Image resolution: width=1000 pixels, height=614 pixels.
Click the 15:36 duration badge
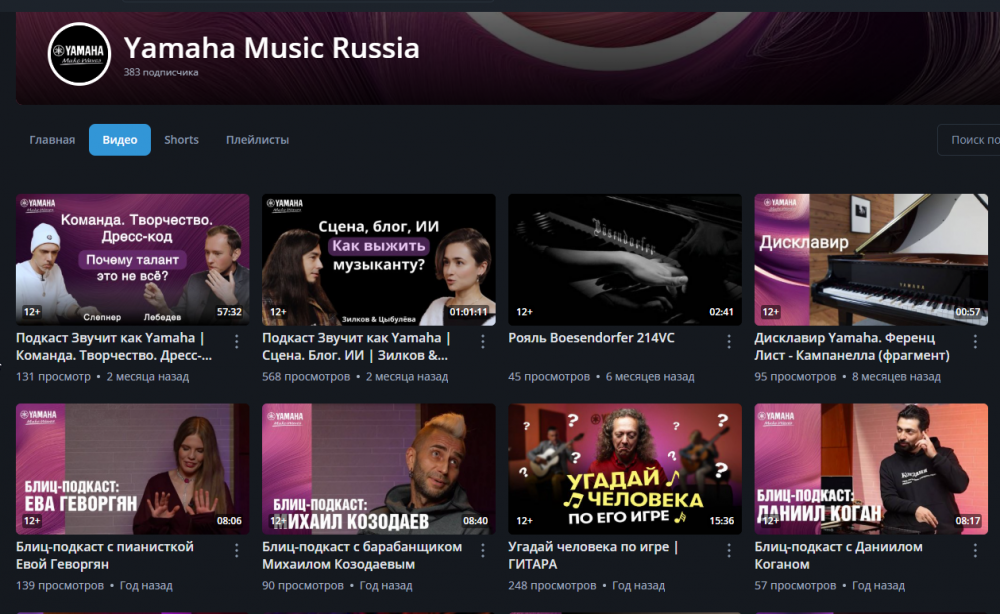(721, 521)
